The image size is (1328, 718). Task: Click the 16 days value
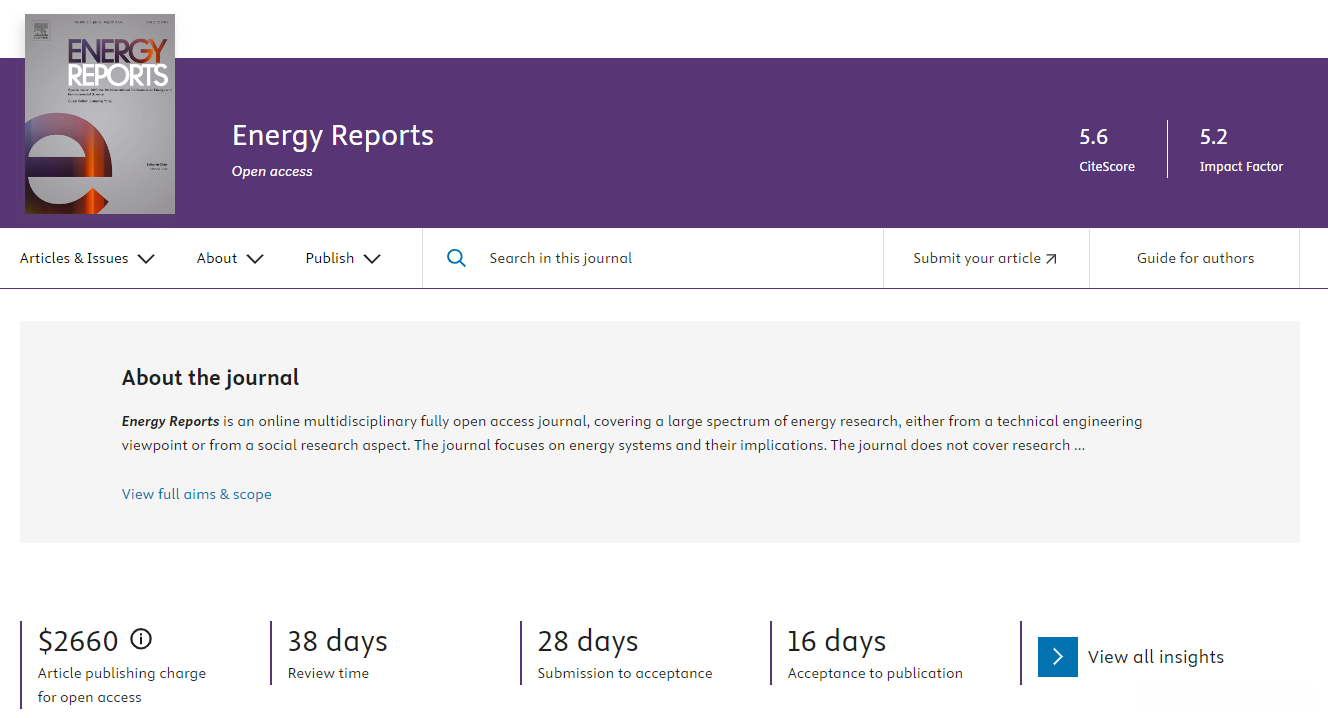(837, 641)
